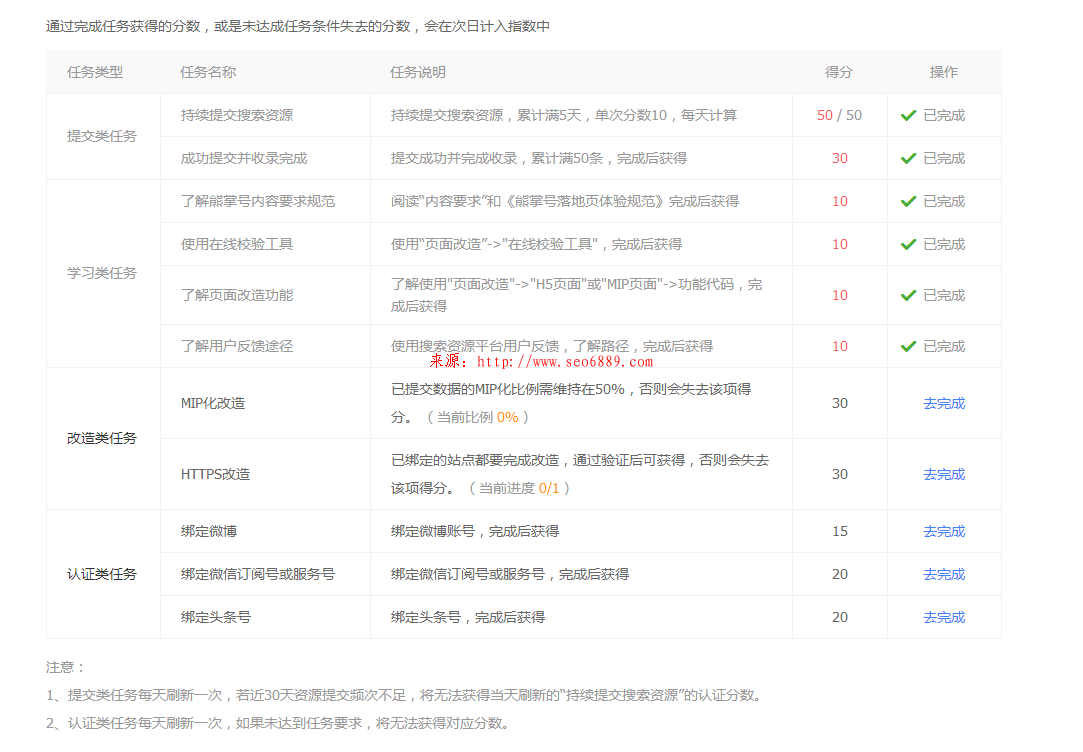Open 去完成 link for HTTPS改造

(x=943, y=474)
